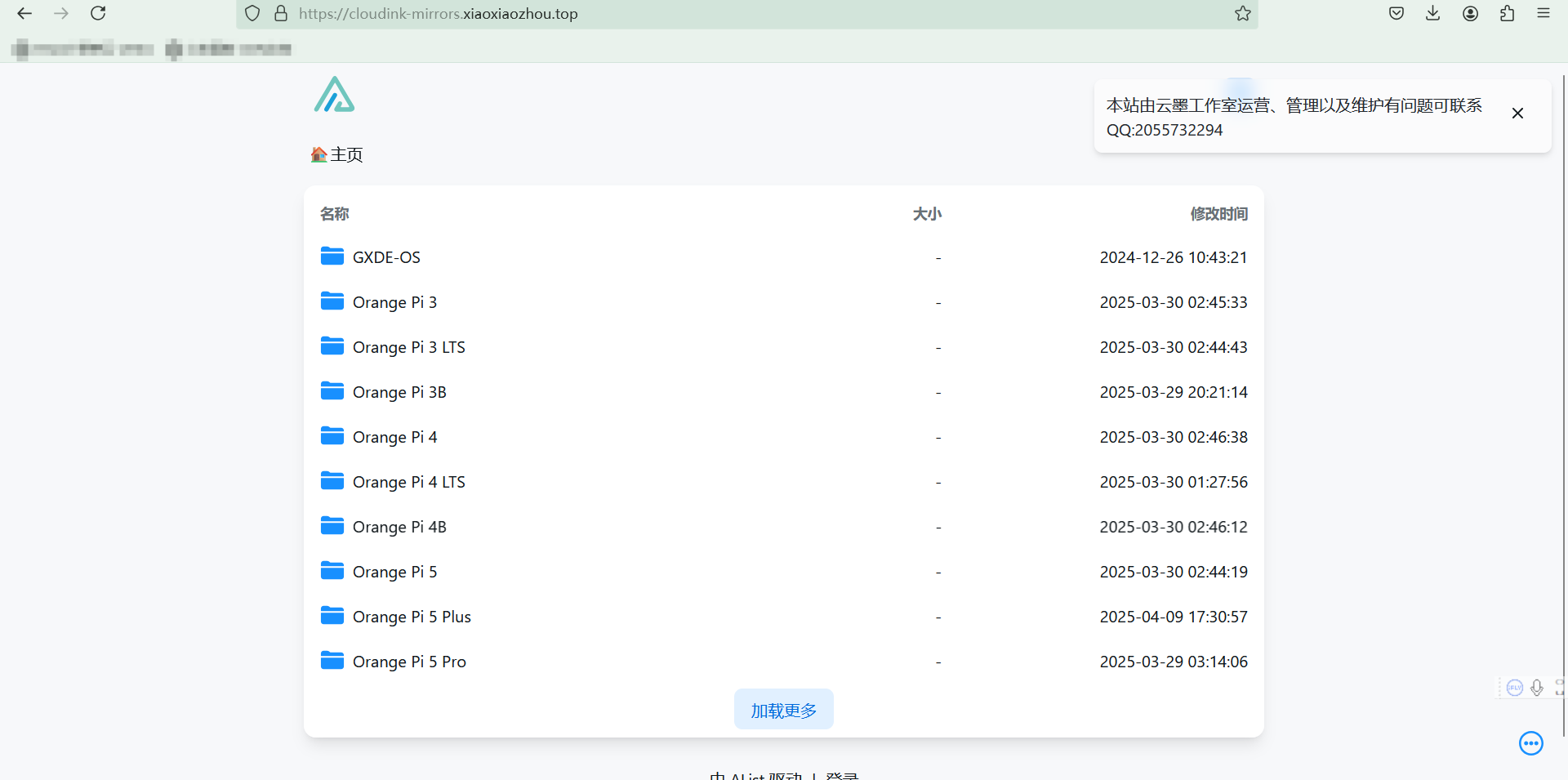Click the date 2025-03-30 01:27:56
Viewport: 1568px width, 780px height.
1174,482
